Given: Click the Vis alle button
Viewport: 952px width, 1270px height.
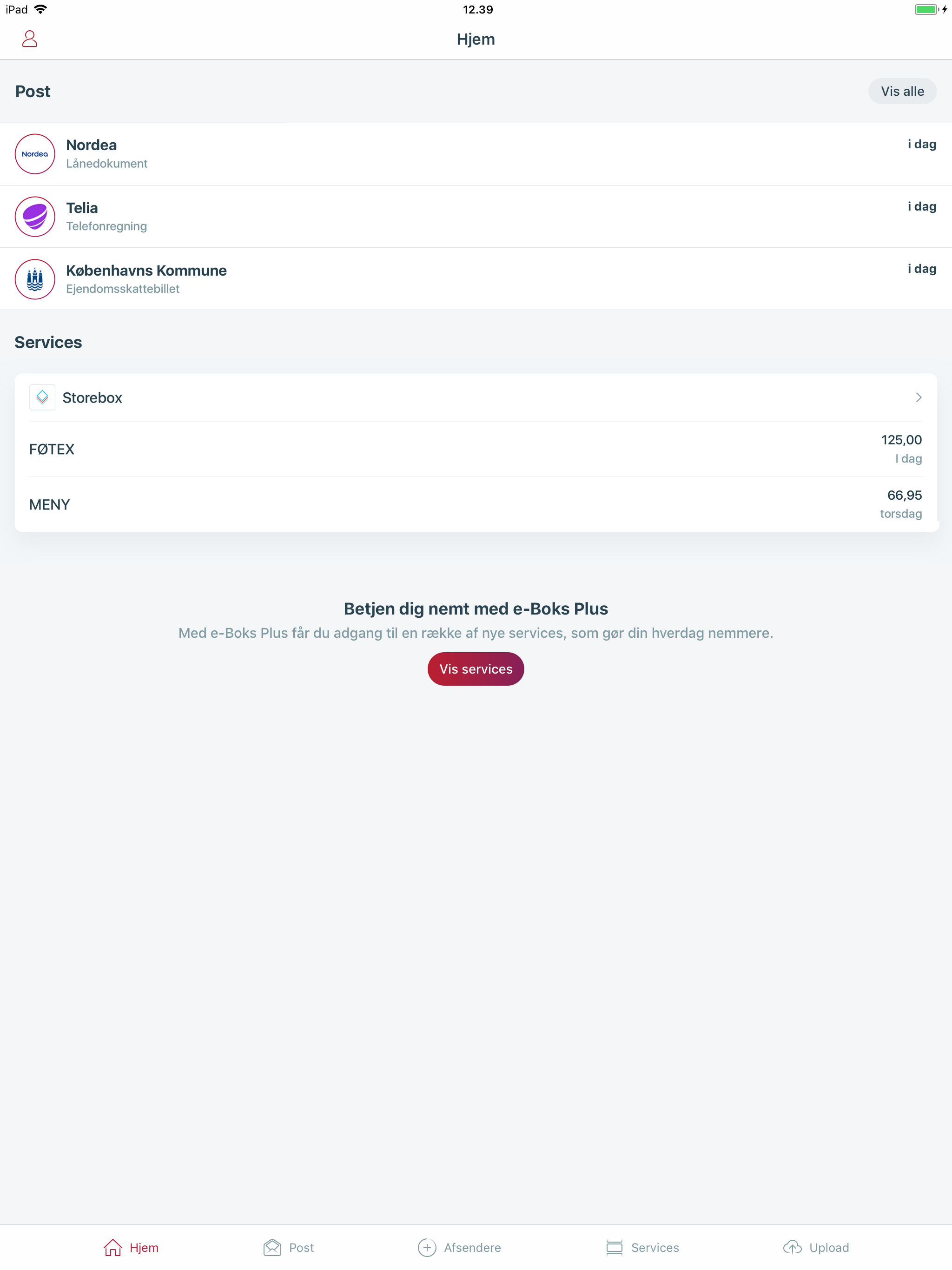Looking at the screenshot, I should pos(902,91).
